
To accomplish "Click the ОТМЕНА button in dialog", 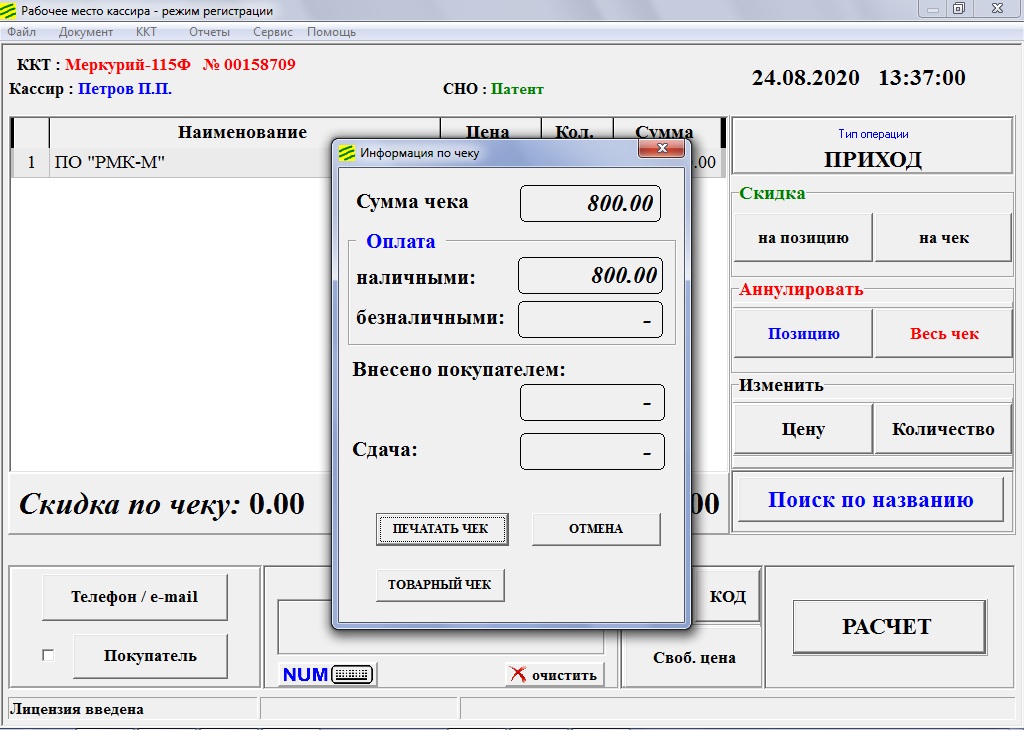I will point(596,529).
